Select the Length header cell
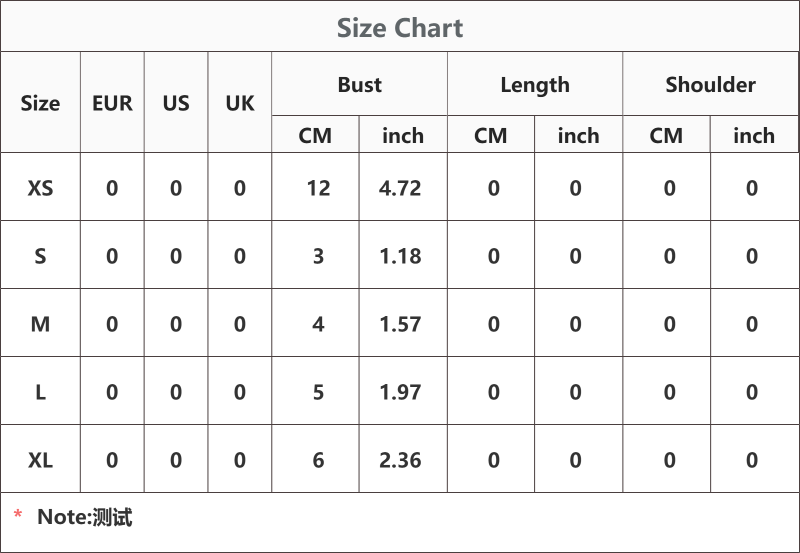 (535, 85)
